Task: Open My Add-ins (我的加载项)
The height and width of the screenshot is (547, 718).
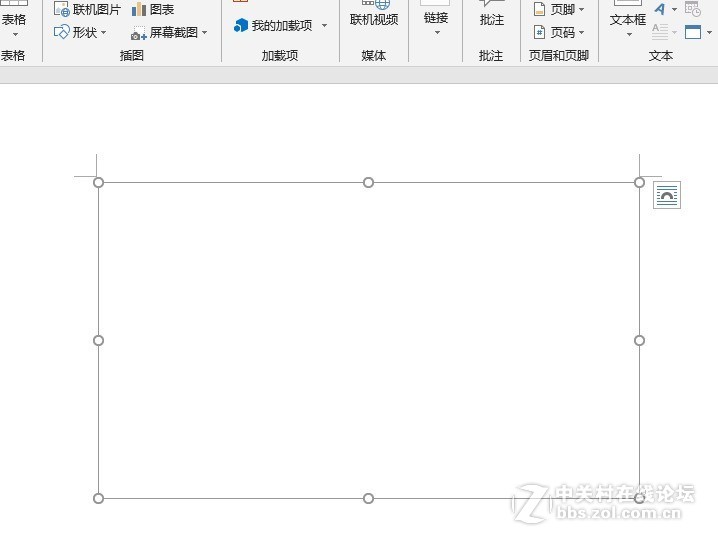Action: 273,26
